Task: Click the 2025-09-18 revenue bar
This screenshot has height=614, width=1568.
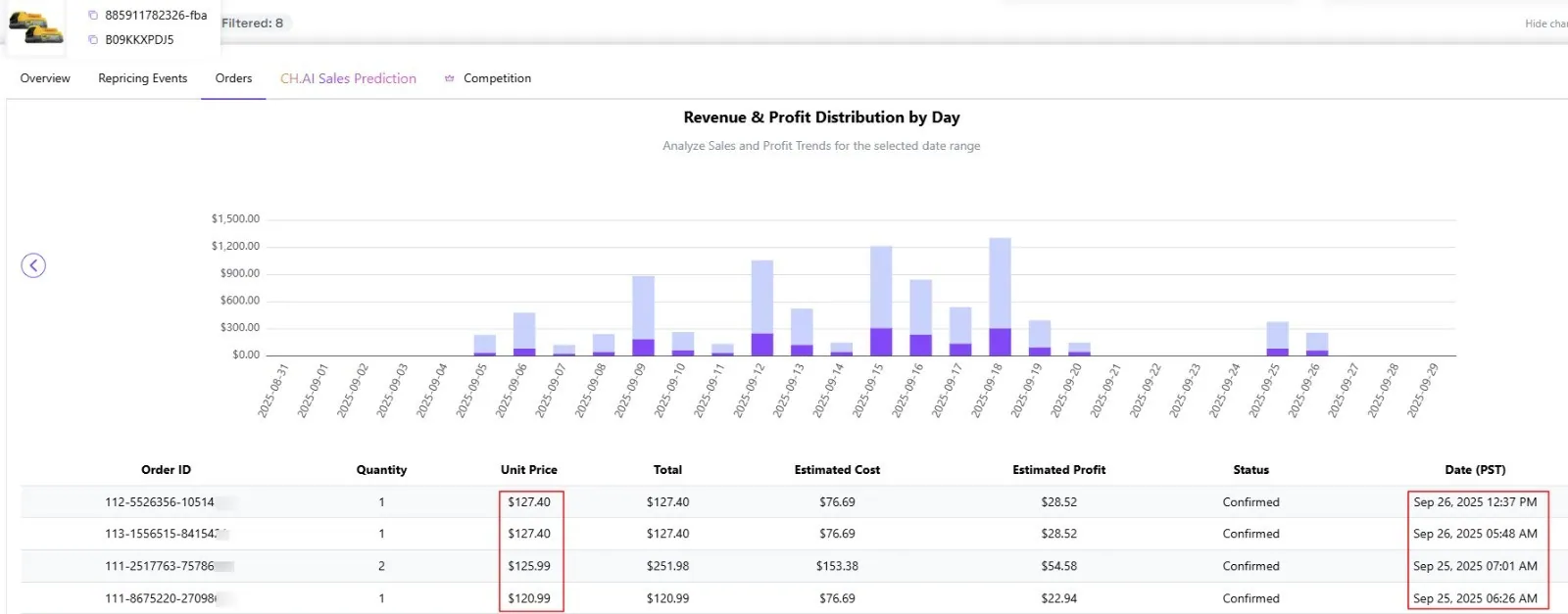Action: [1000, 297]
